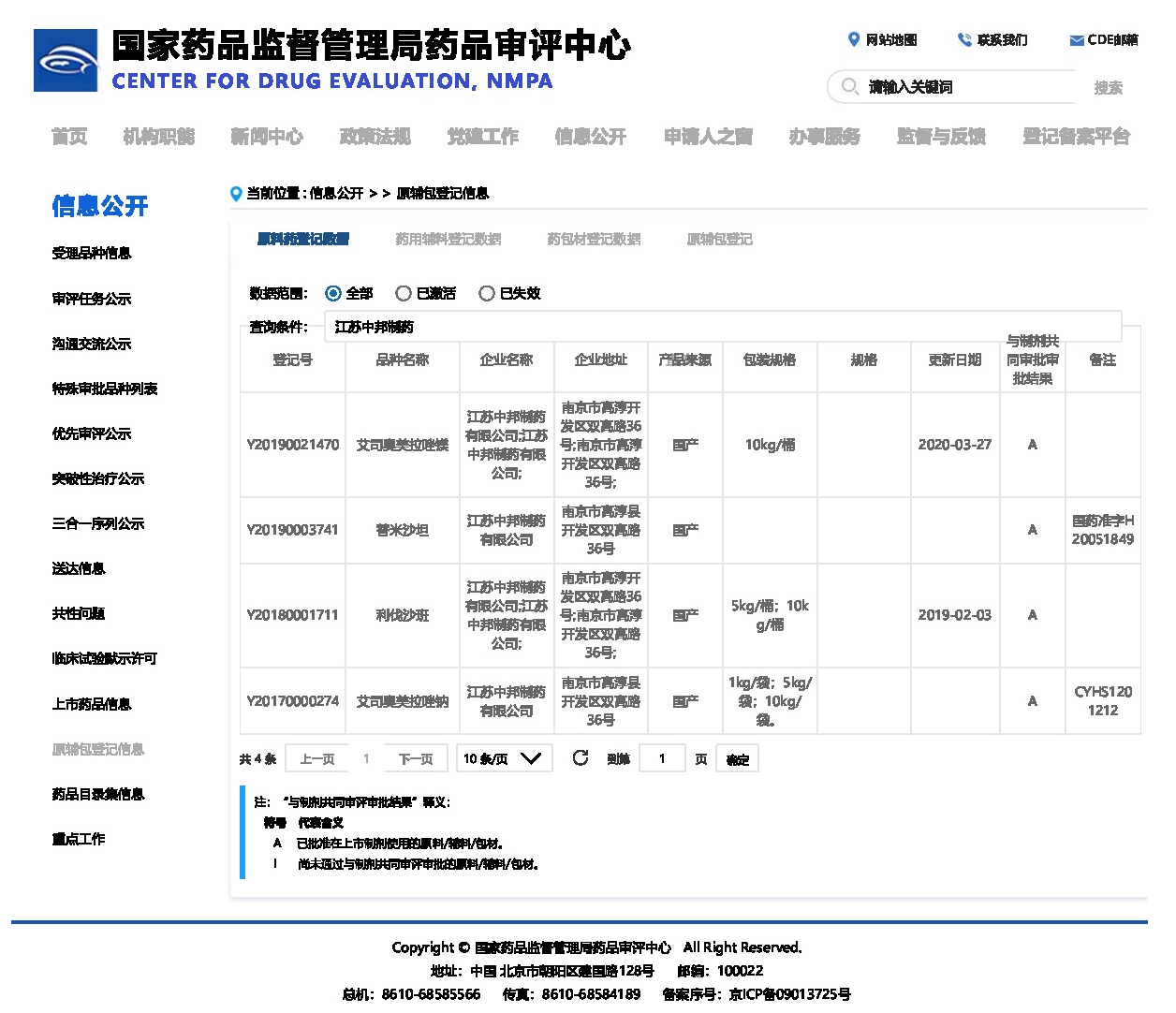Switch to 药用辅料登记数据 tab
The width and height of the screenshot is (1176, 1013).
point(448,240)
